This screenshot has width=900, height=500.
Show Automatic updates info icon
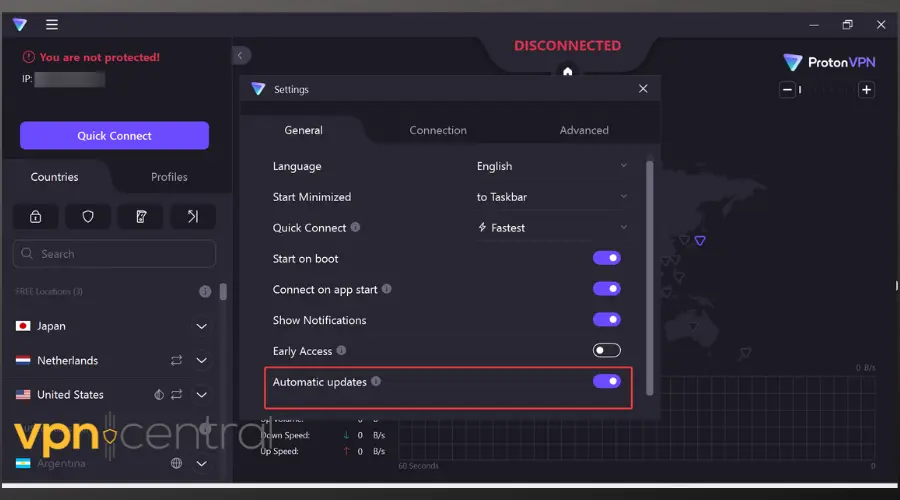coord(376,381)
